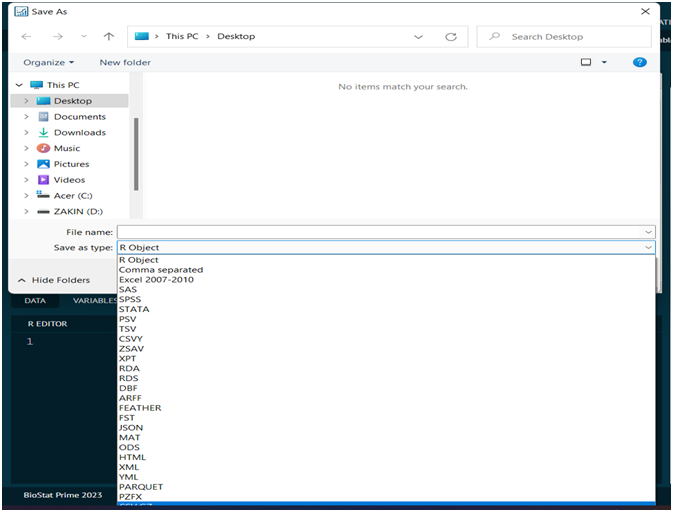Open the address bar history dropdown

tap(418, 37)
